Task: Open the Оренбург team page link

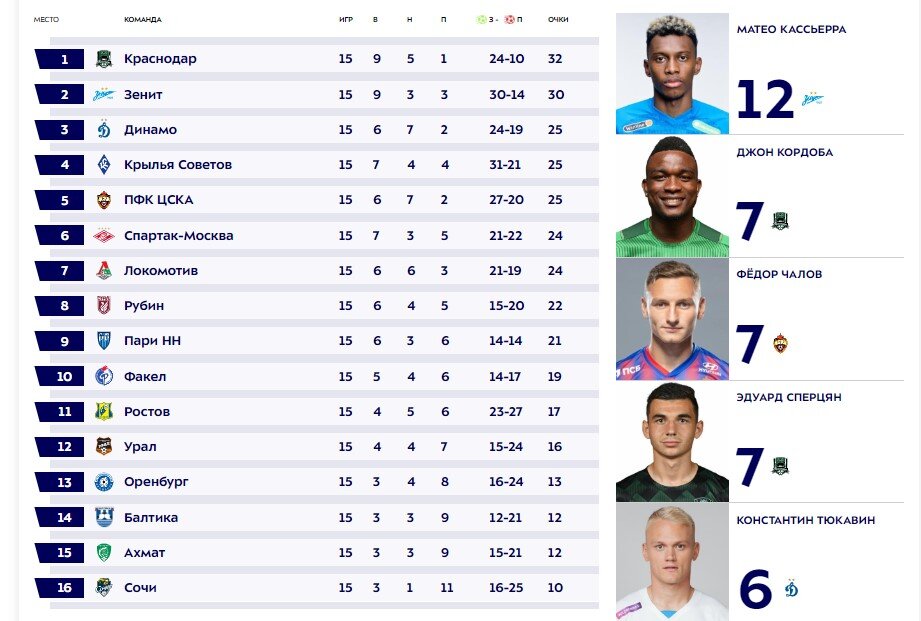Action: (156, 482)
